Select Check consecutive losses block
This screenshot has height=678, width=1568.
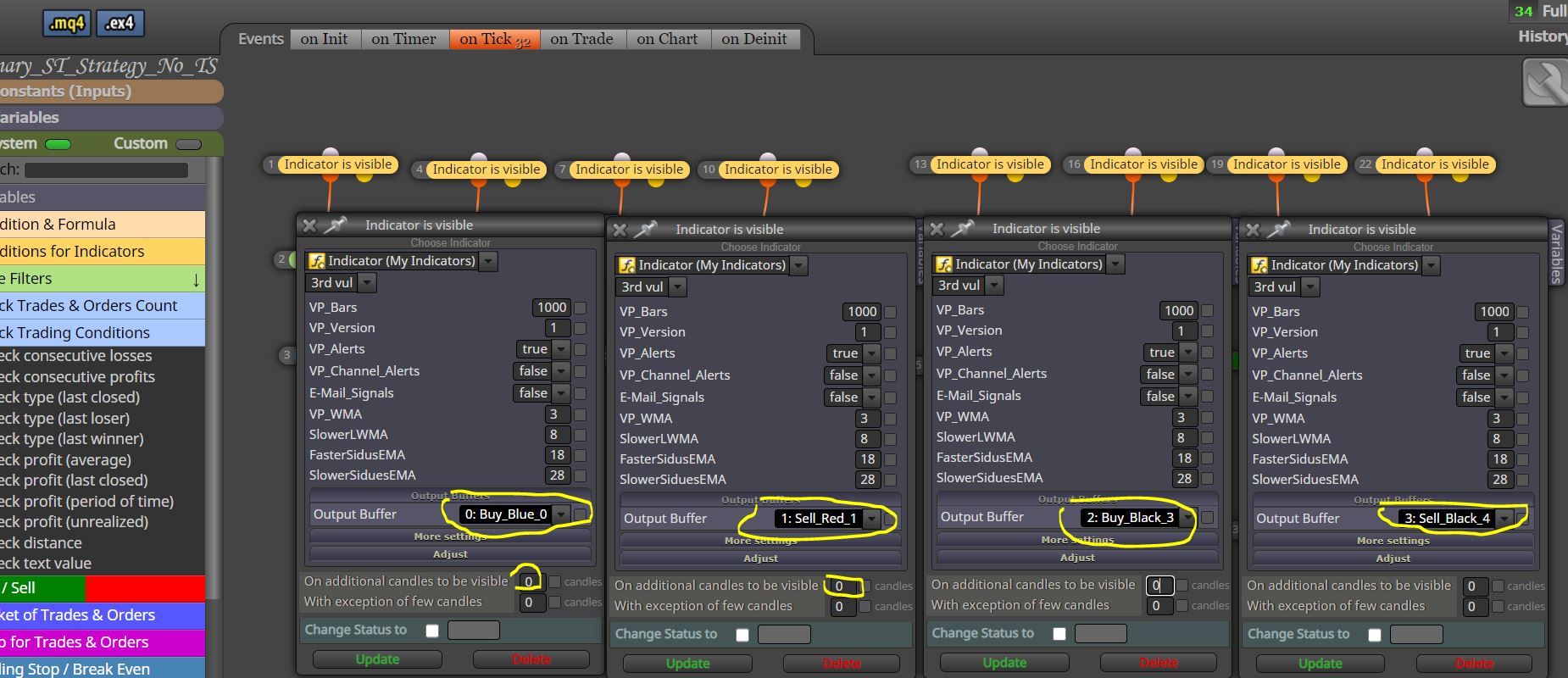click(103, 356)
